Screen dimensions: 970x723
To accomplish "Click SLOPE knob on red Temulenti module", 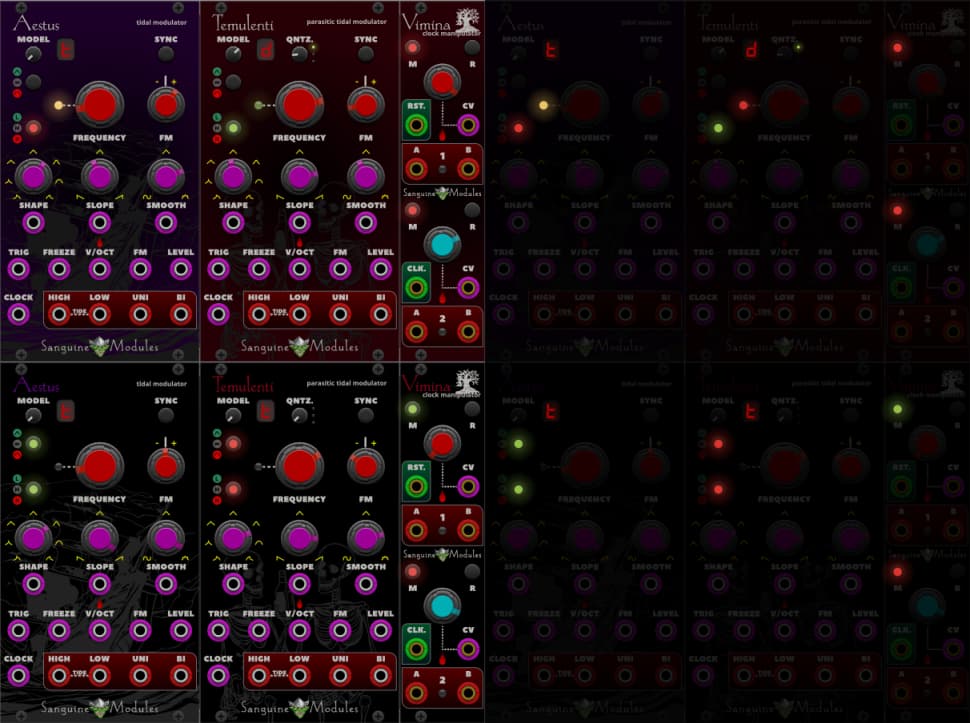I will [299, 176].
